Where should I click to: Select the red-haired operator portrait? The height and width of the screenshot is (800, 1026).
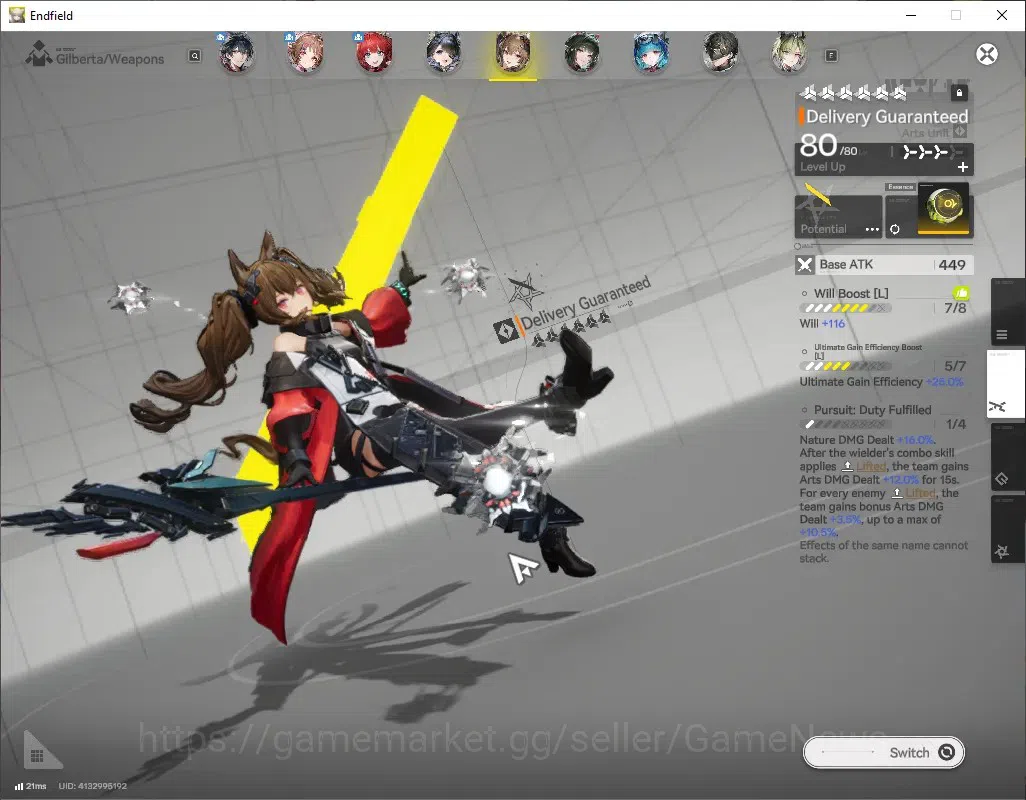374,53
